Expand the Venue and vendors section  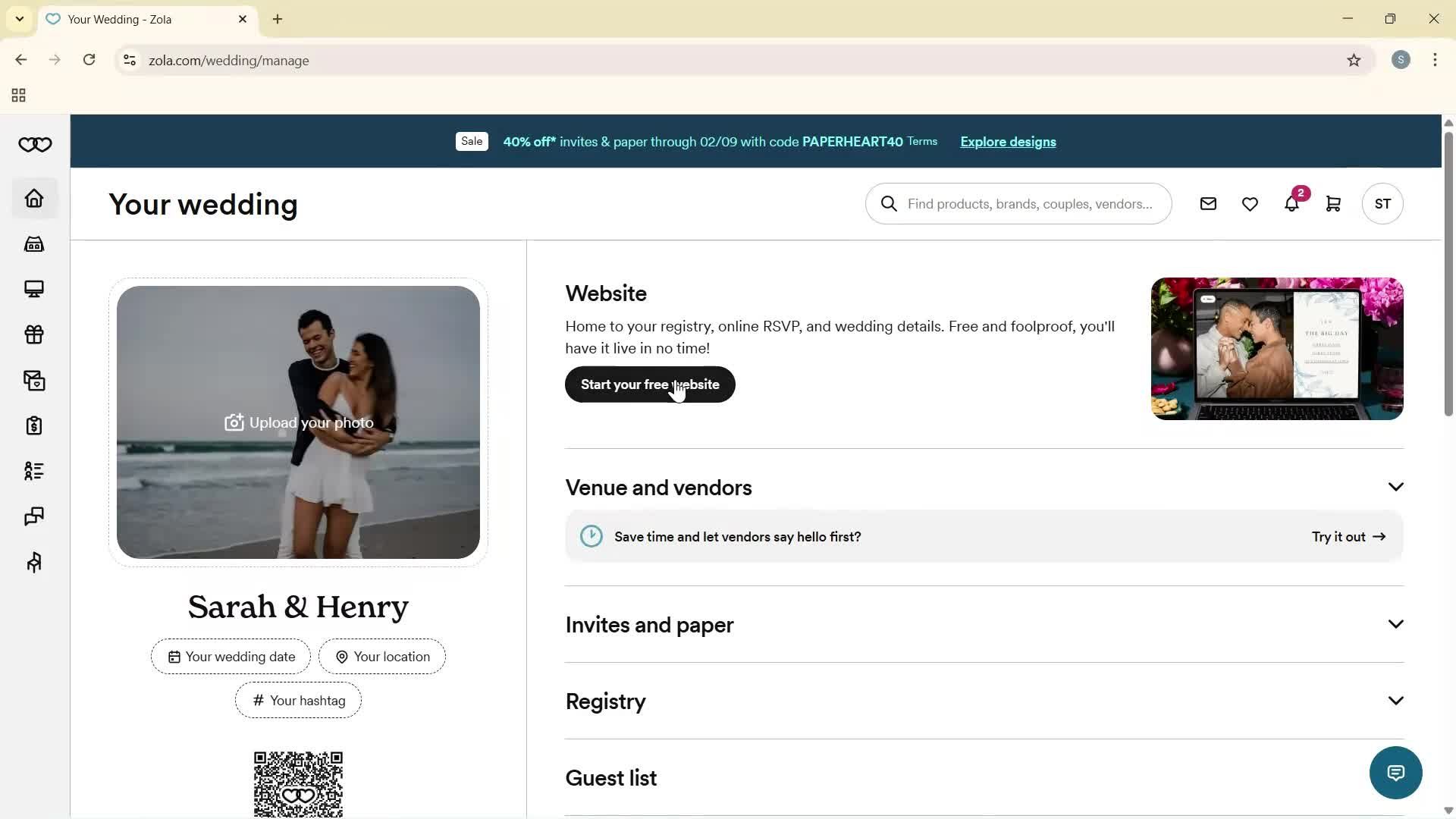1396,486
